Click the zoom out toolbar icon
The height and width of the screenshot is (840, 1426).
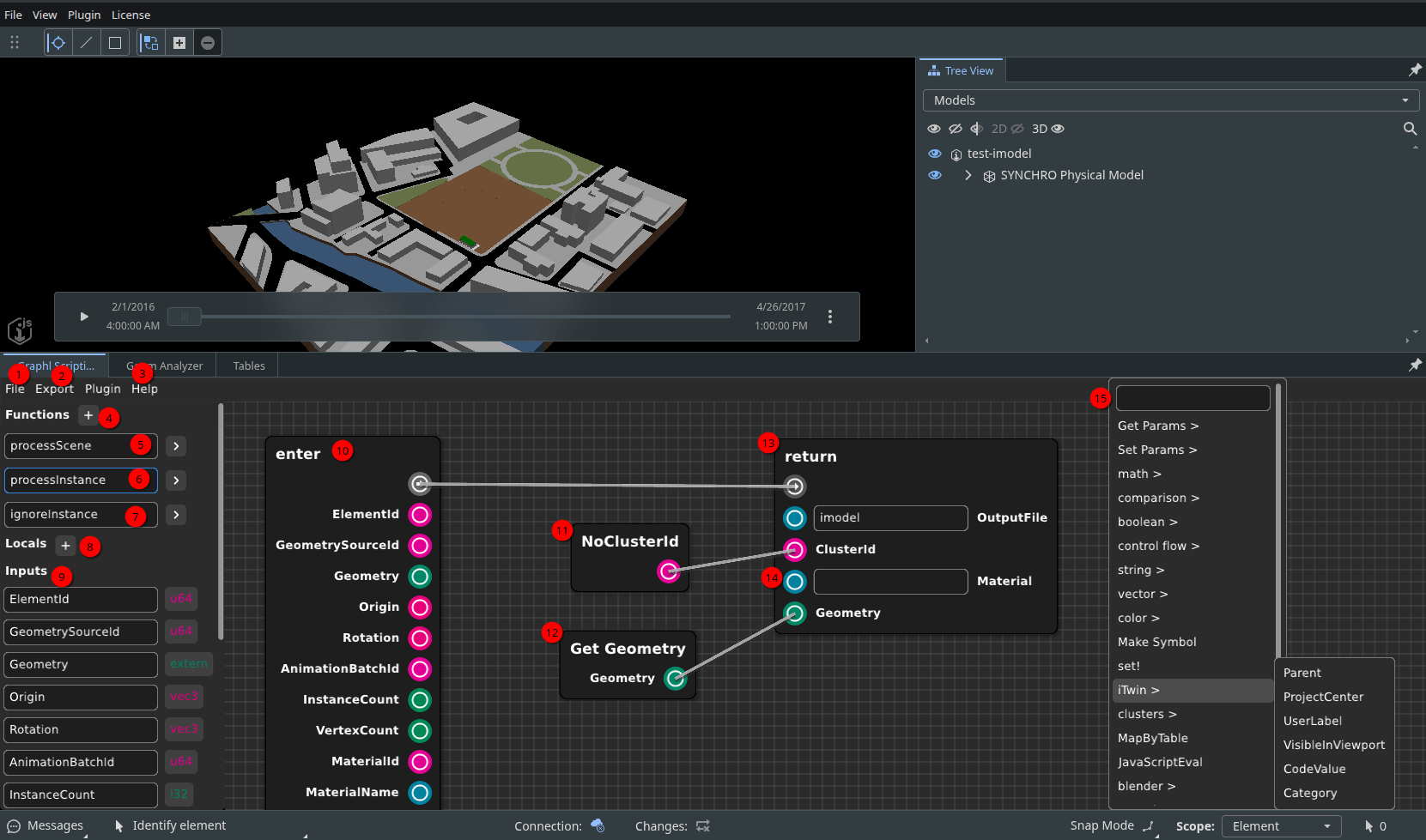208,42
